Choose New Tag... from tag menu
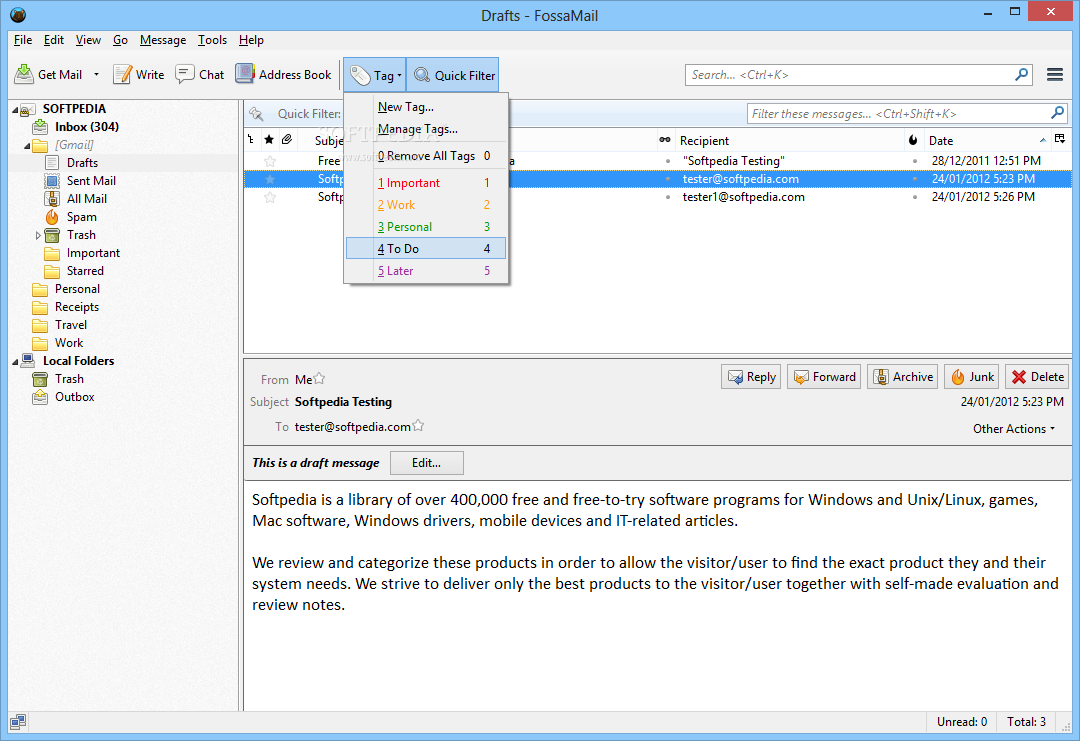 [426, 107]
